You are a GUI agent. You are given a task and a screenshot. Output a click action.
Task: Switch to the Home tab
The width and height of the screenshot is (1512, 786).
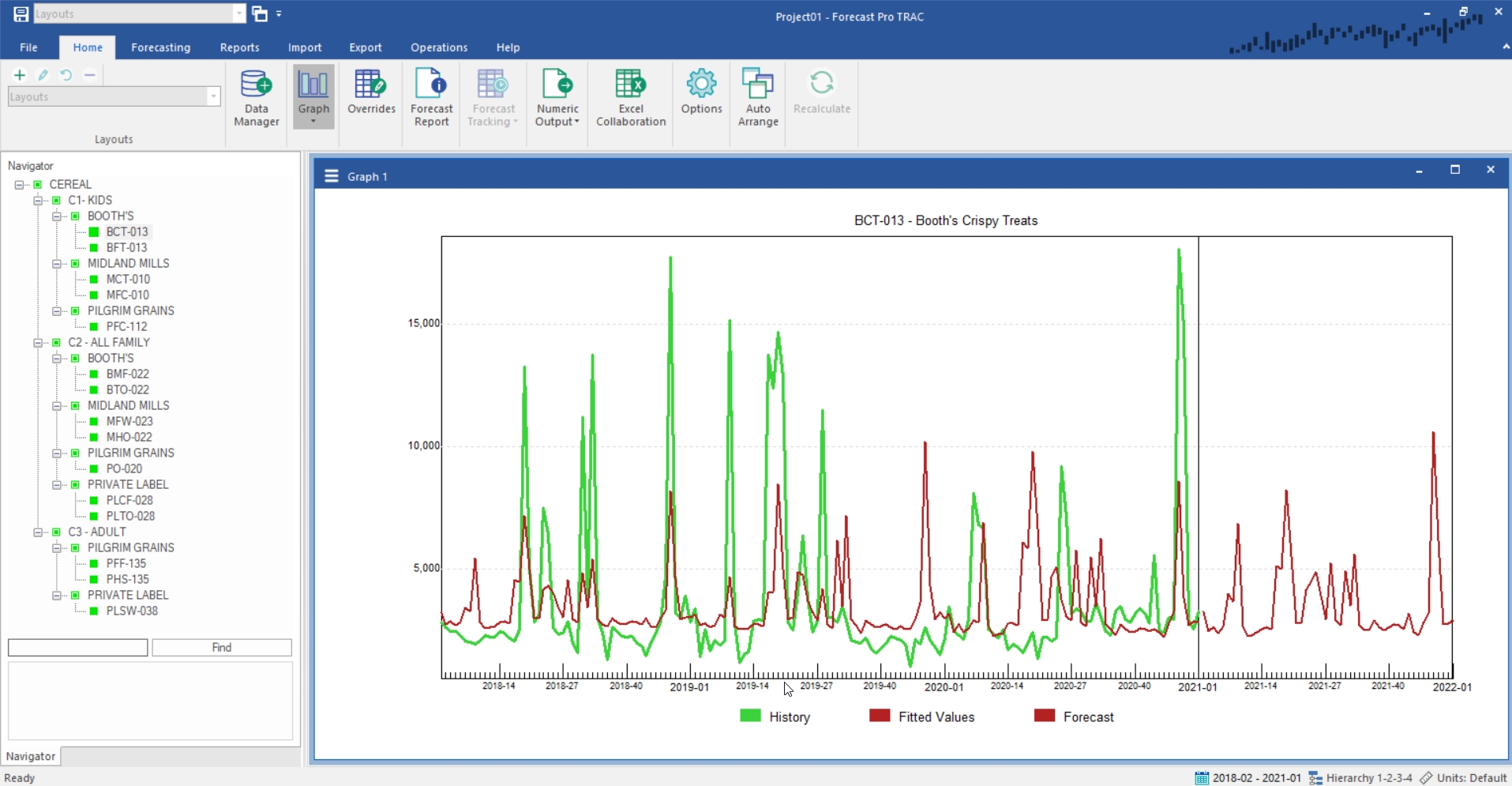click(88, 47)
